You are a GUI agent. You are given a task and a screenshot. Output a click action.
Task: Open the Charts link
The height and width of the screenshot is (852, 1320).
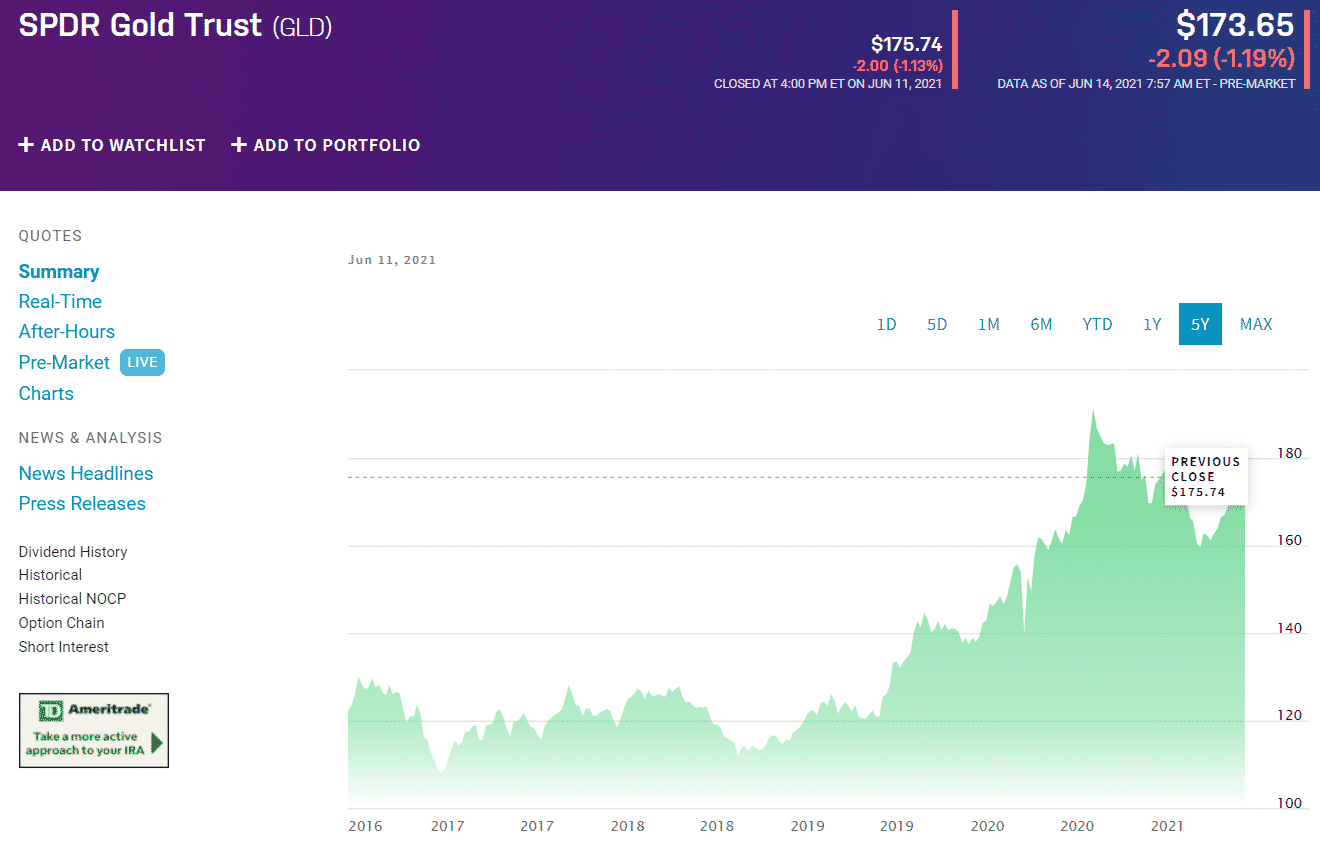tap(46, 394)
